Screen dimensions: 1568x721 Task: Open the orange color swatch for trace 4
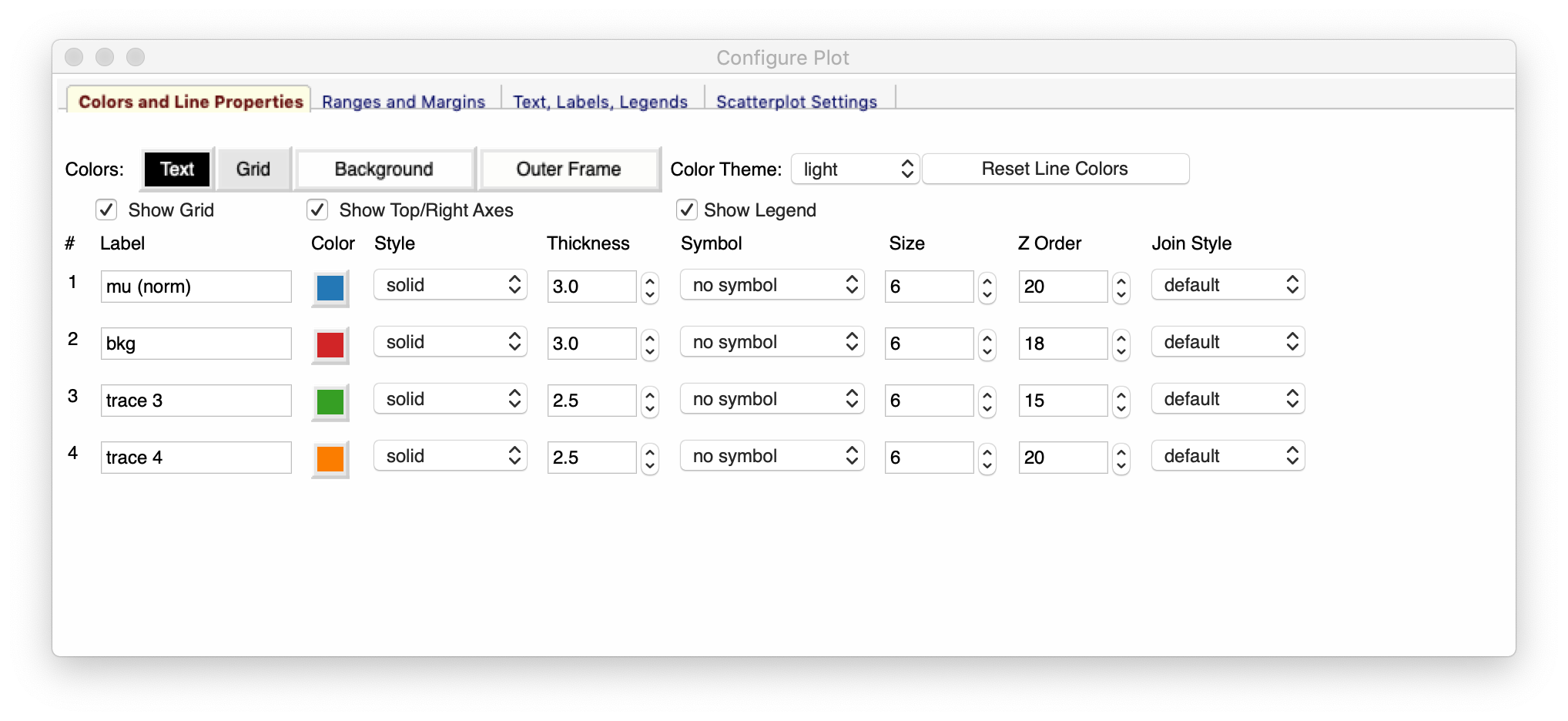330,459
